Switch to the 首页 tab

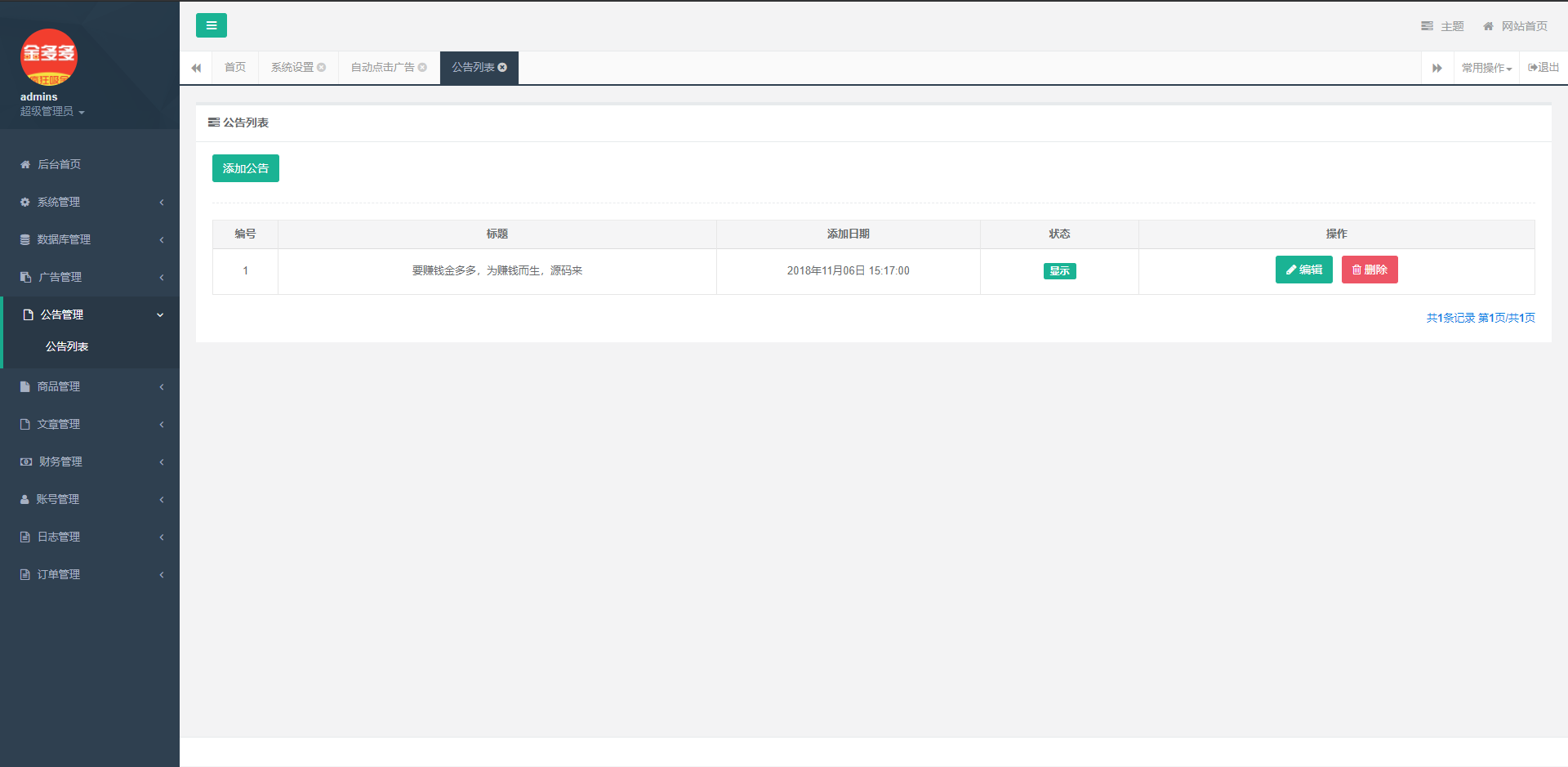(x=235, y=68)
